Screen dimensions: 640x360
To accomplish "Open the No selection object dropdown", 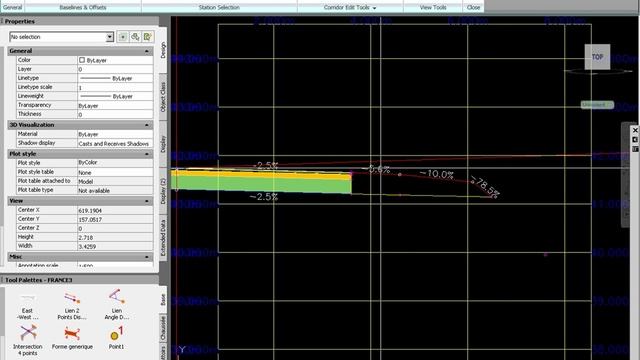I will coord(109,37).
